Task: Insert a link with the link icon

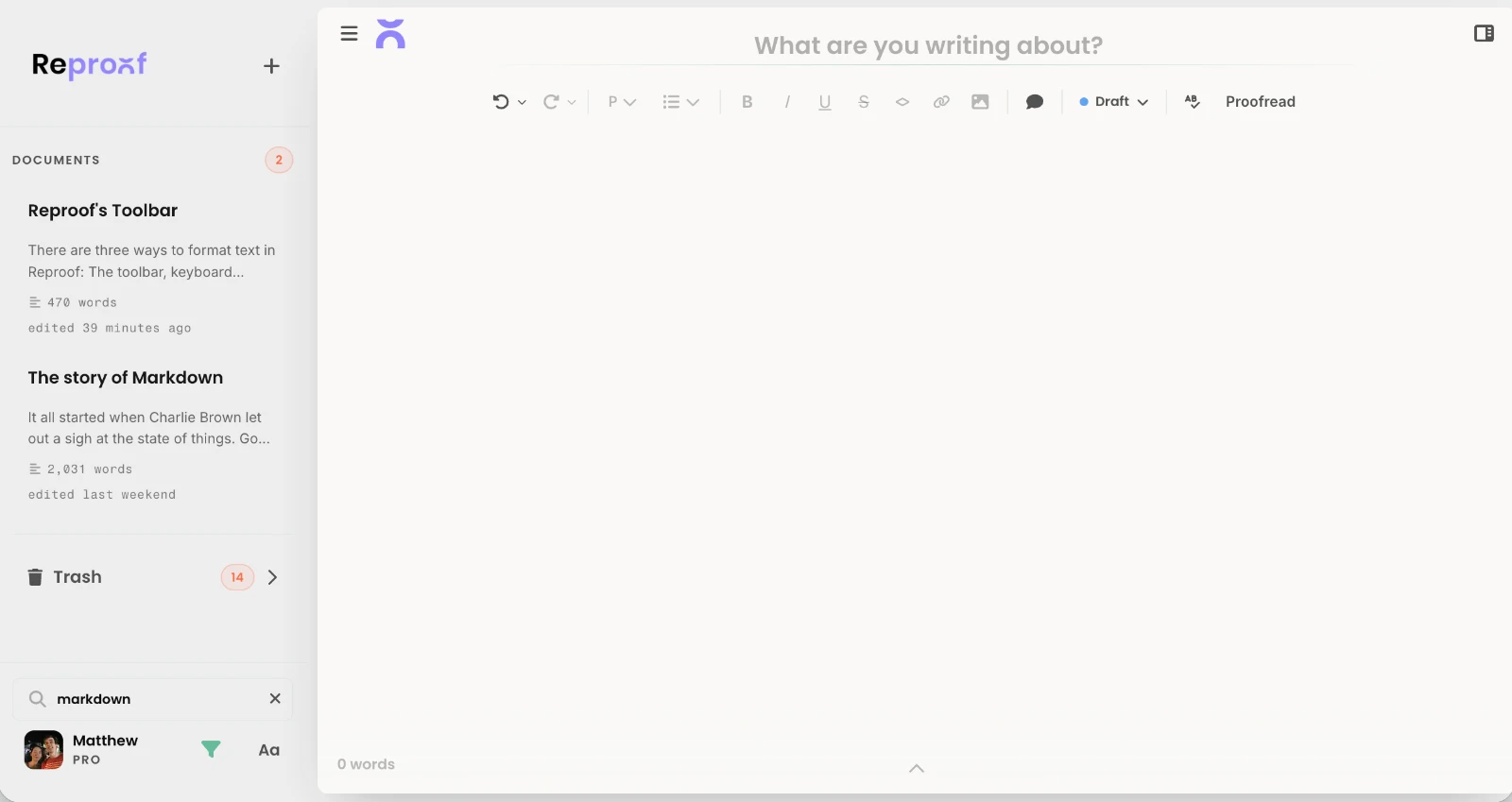Action: pyautogui.click(x=941, y=102)
